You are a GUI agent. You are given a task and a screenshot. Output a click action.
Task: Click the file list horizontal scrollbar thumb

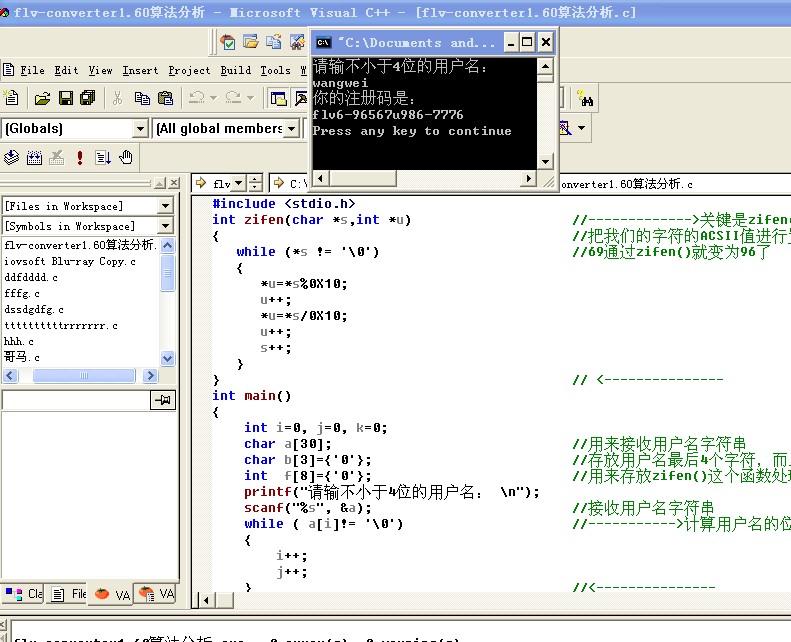point(85,376)
